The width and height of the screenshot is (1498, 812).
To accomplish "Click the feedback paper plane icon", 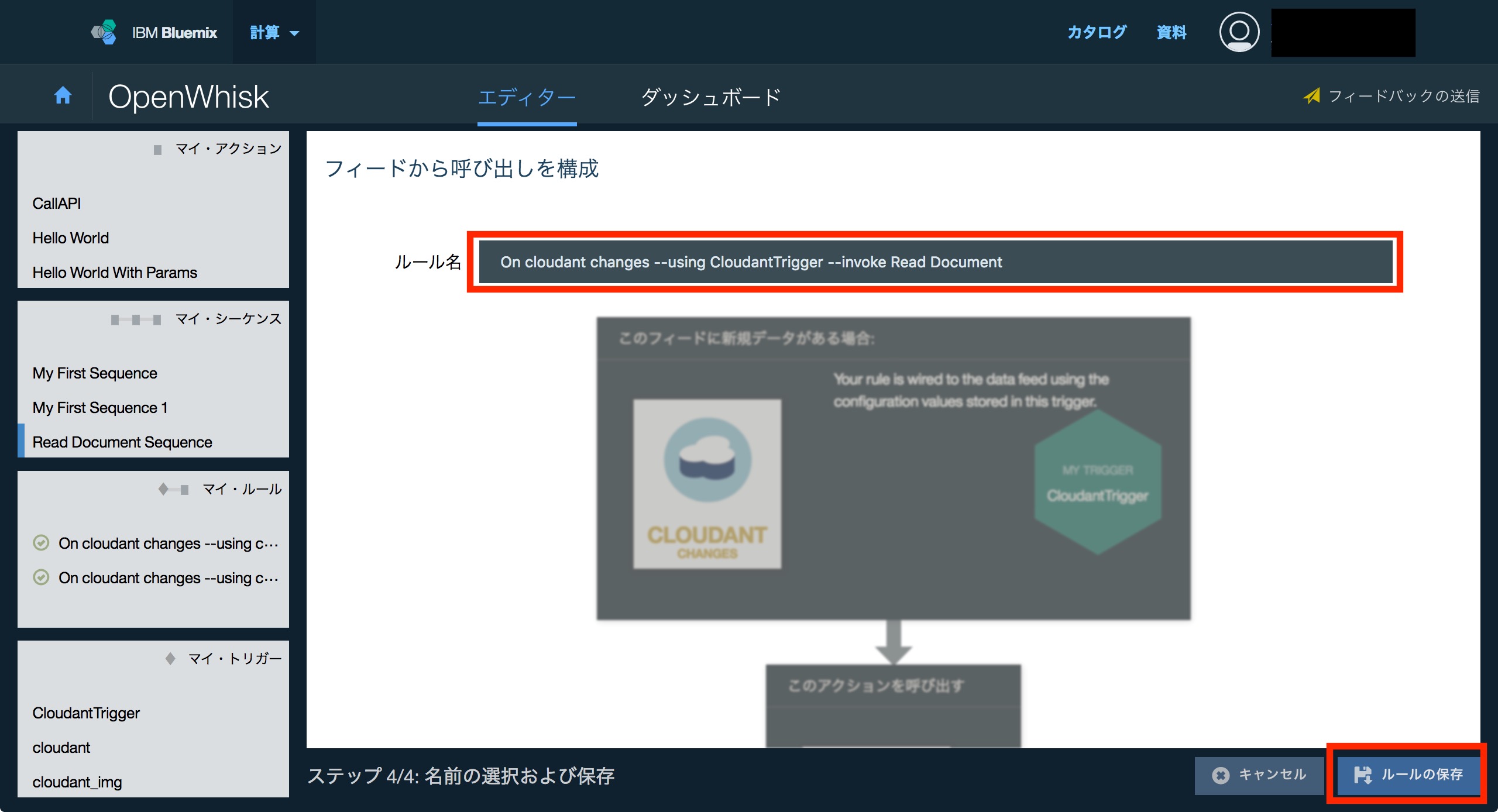I will [x=1311, y=95].
